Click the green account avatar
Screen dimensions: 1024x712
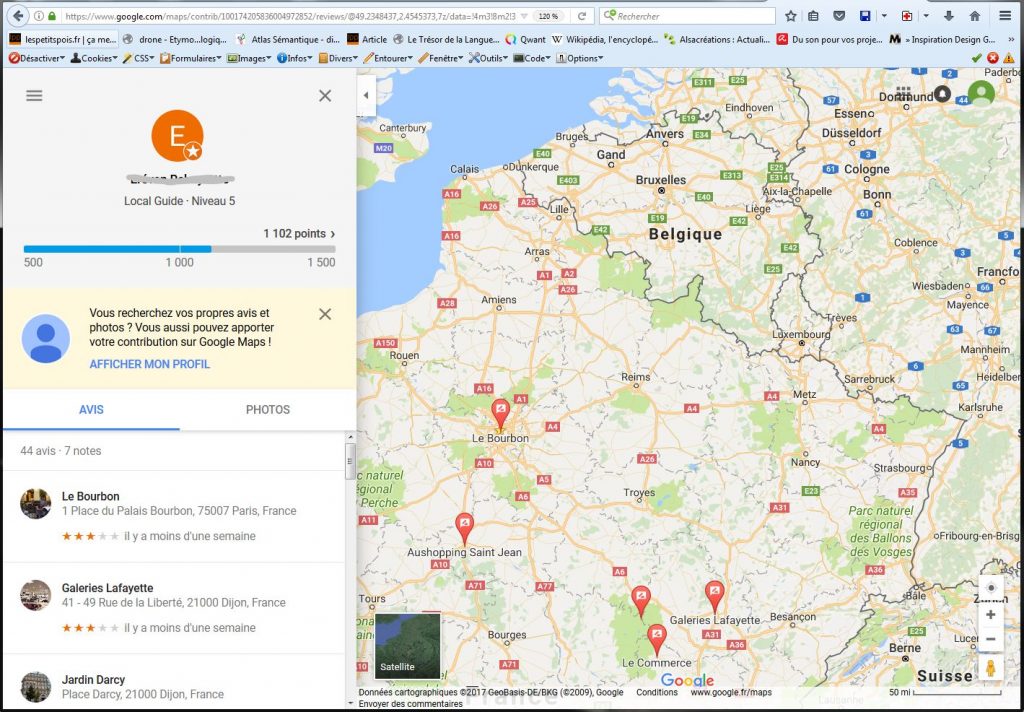[x=981, y=94]
